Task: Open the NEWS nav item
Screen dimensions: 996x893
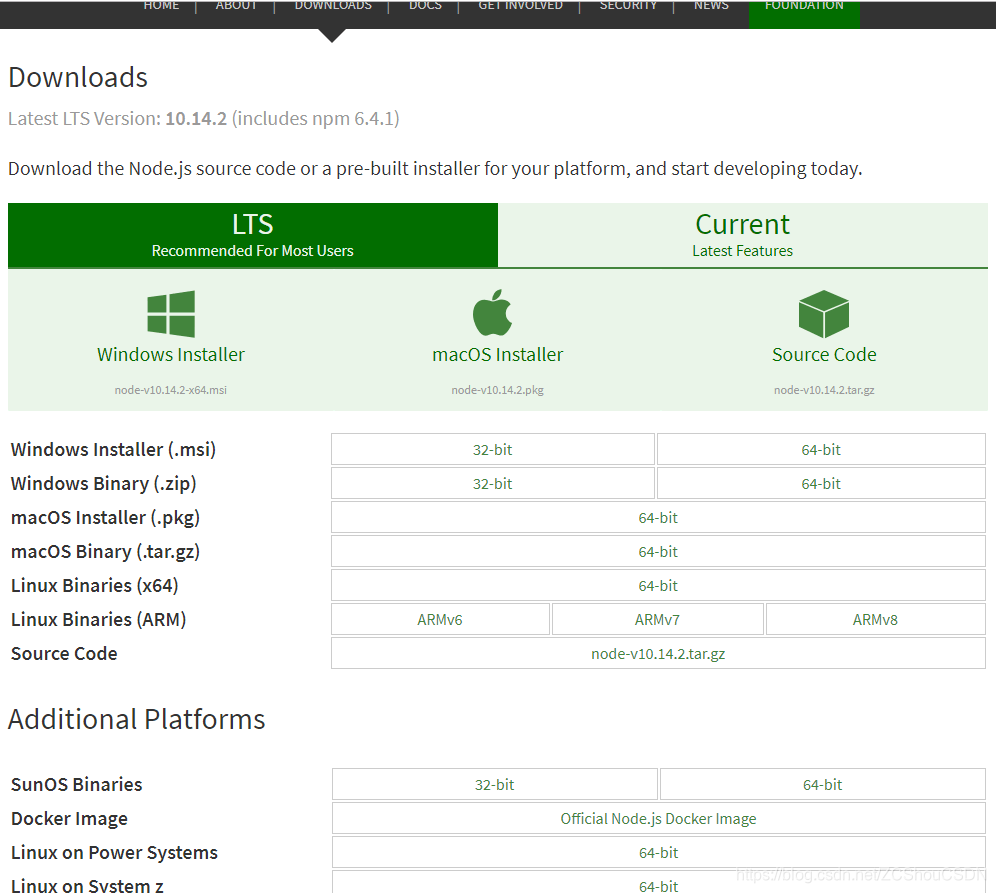Action: (x=711, y=6)
